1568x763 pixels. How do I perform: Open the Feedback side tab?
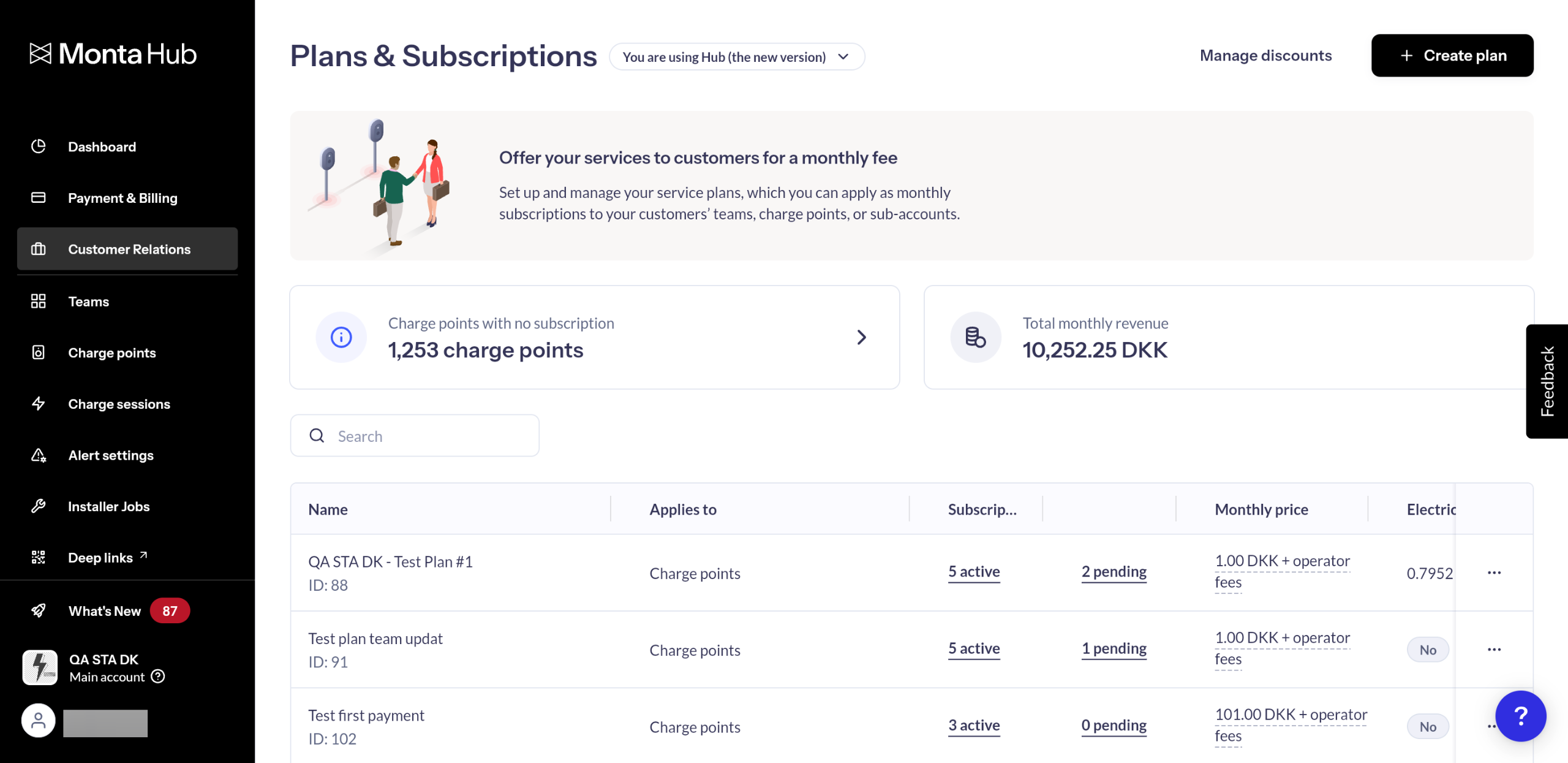[x=1547, y=381]
